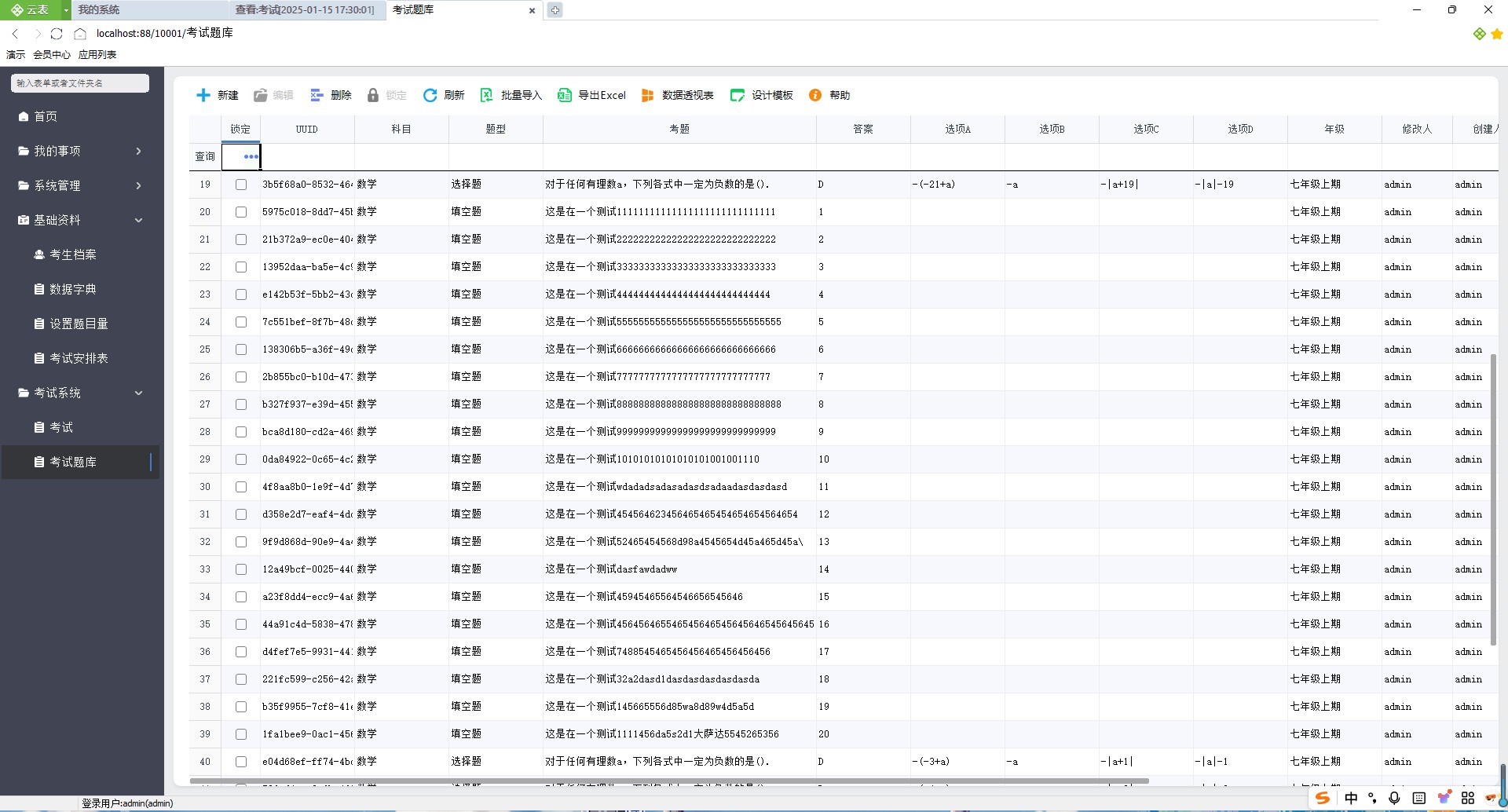Click the home icon beside the address

(x=80, y=34)
